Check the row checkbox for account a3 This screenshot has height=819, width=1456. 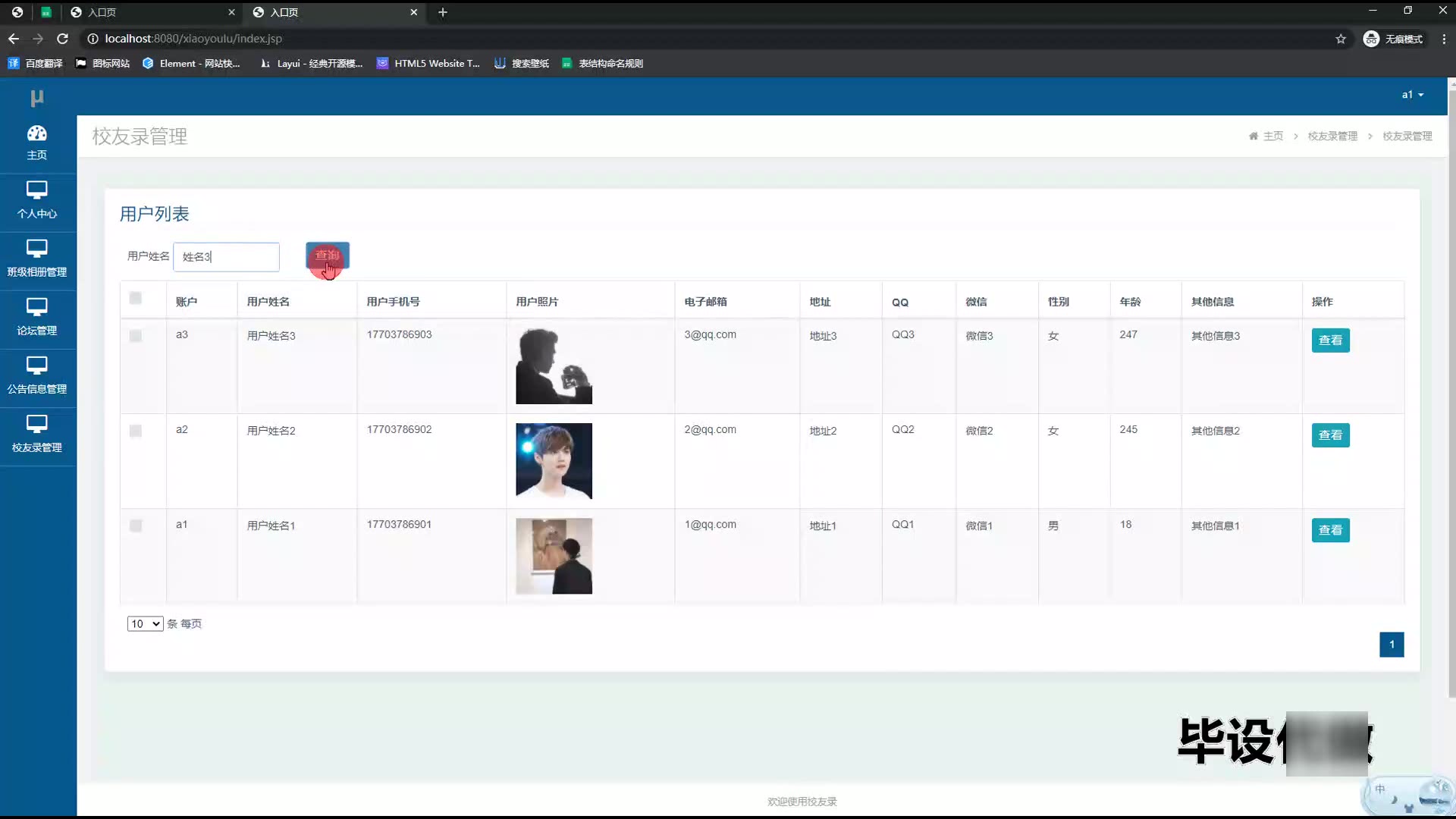(x=136, y=336)
